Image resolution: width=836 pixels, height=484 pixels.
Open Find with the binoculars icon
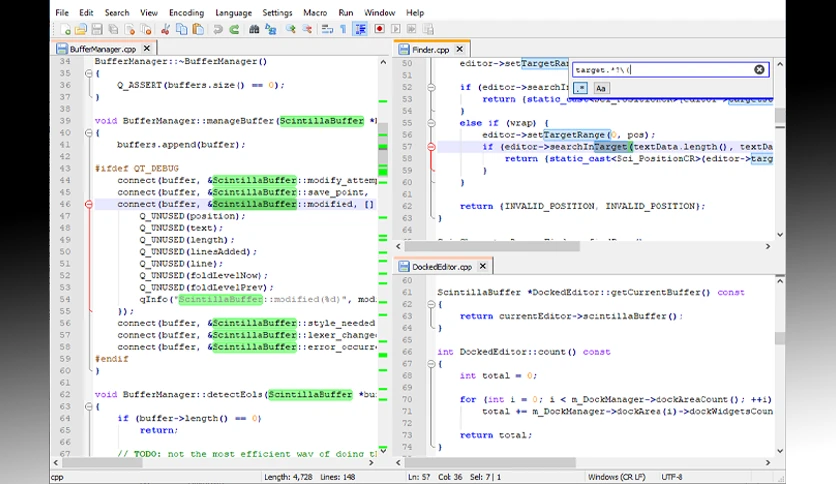pyautogui.click(x=254, y=29)
